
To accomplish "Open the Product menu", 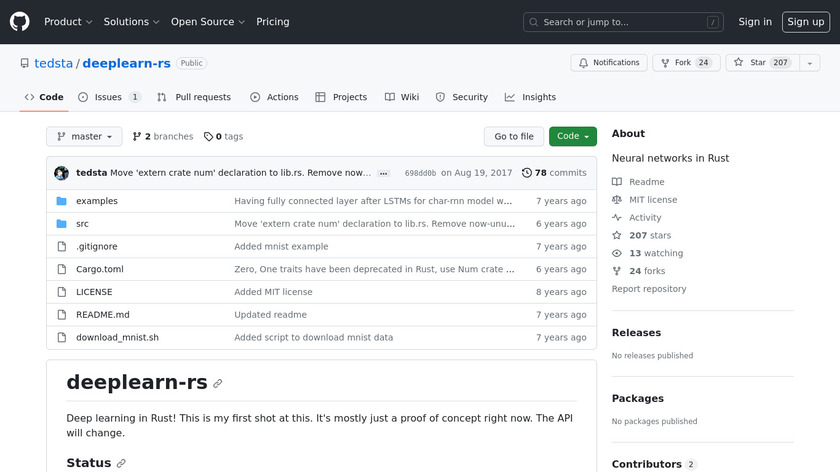I will pyautogui.click(x=68, y=22).
